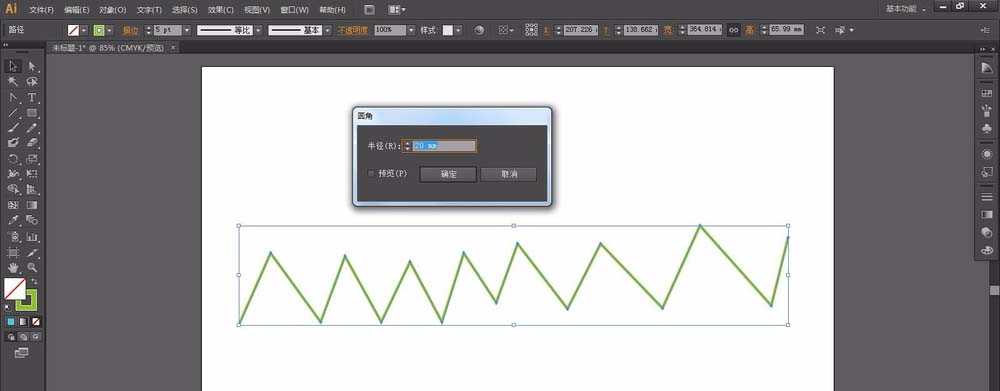Open the Arrange Documents dropdown
Image resolution: width=1000 pixels, height=391 pixels.
click(397, 10)
